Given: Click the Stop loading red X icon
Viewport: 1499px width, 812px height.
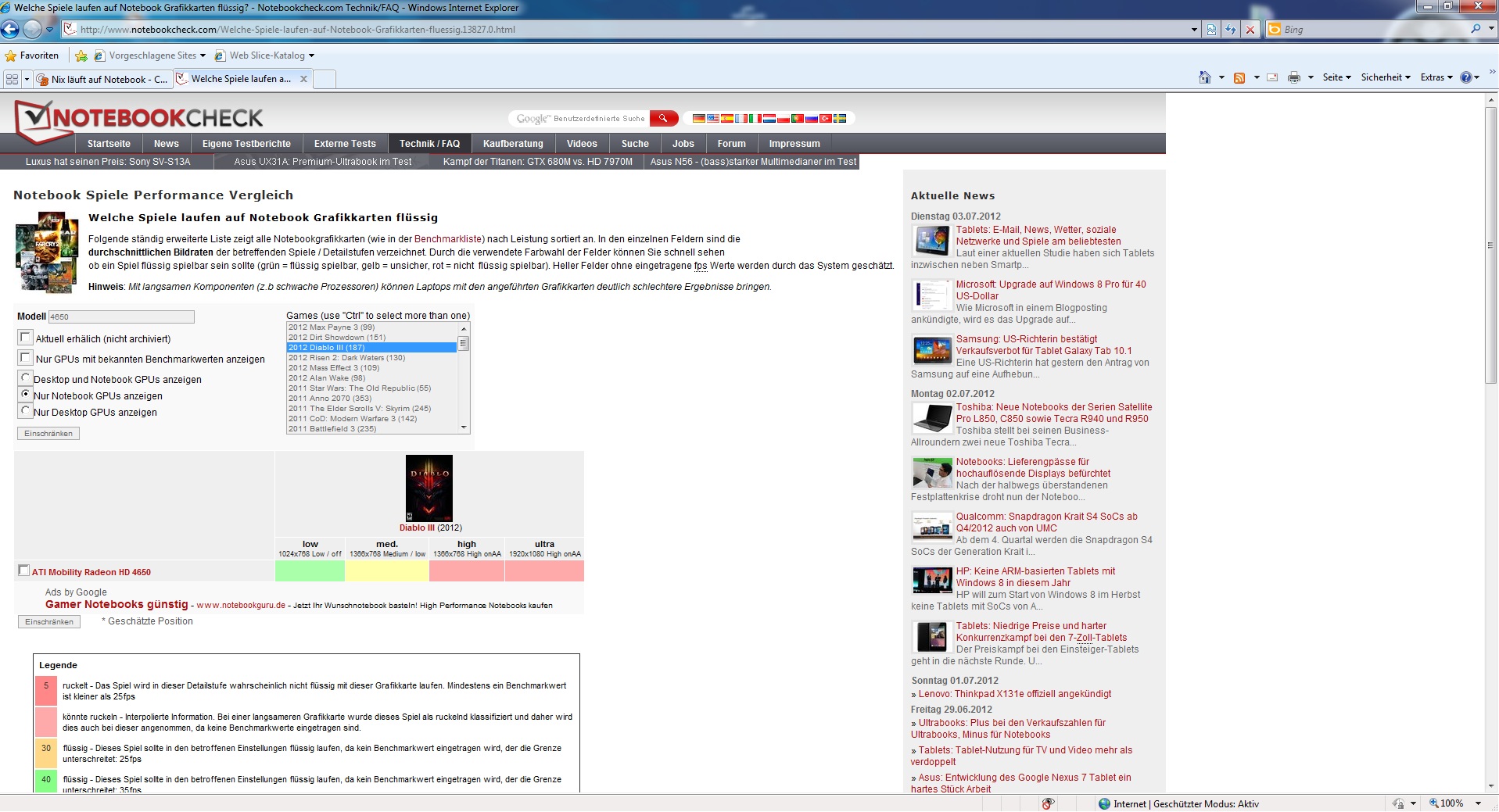Looking at the screenshot, I should click(1250, 30).
